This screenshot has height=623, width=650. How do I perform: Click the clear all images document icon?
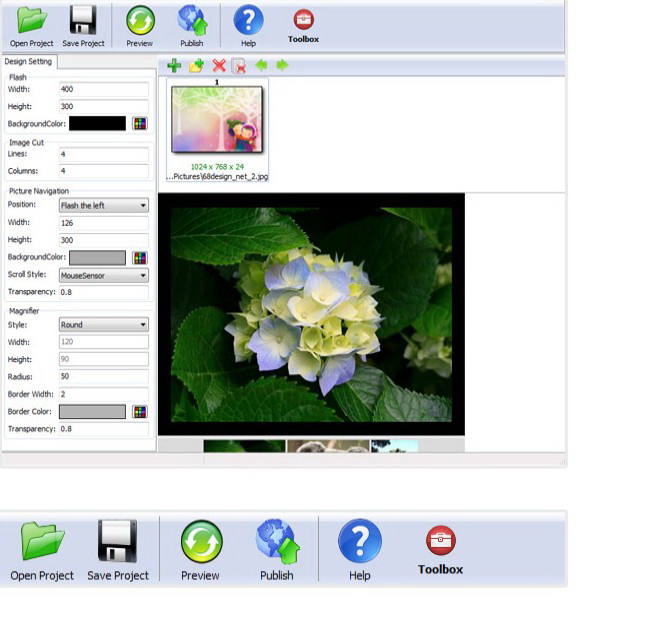239,66
